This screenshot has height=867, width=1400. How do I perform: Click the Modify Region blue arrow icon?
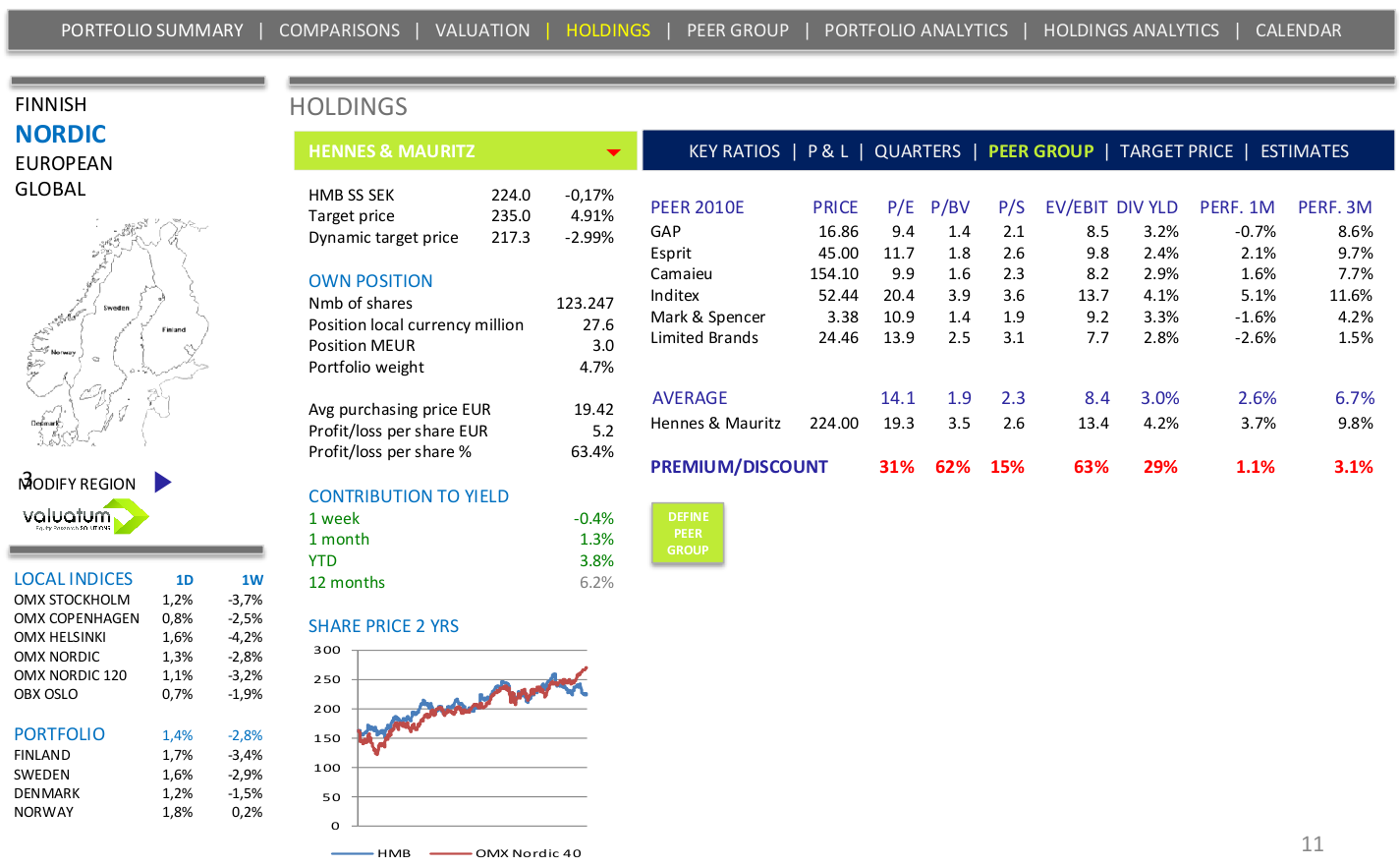pyautogui.click(x=163, y=482)
